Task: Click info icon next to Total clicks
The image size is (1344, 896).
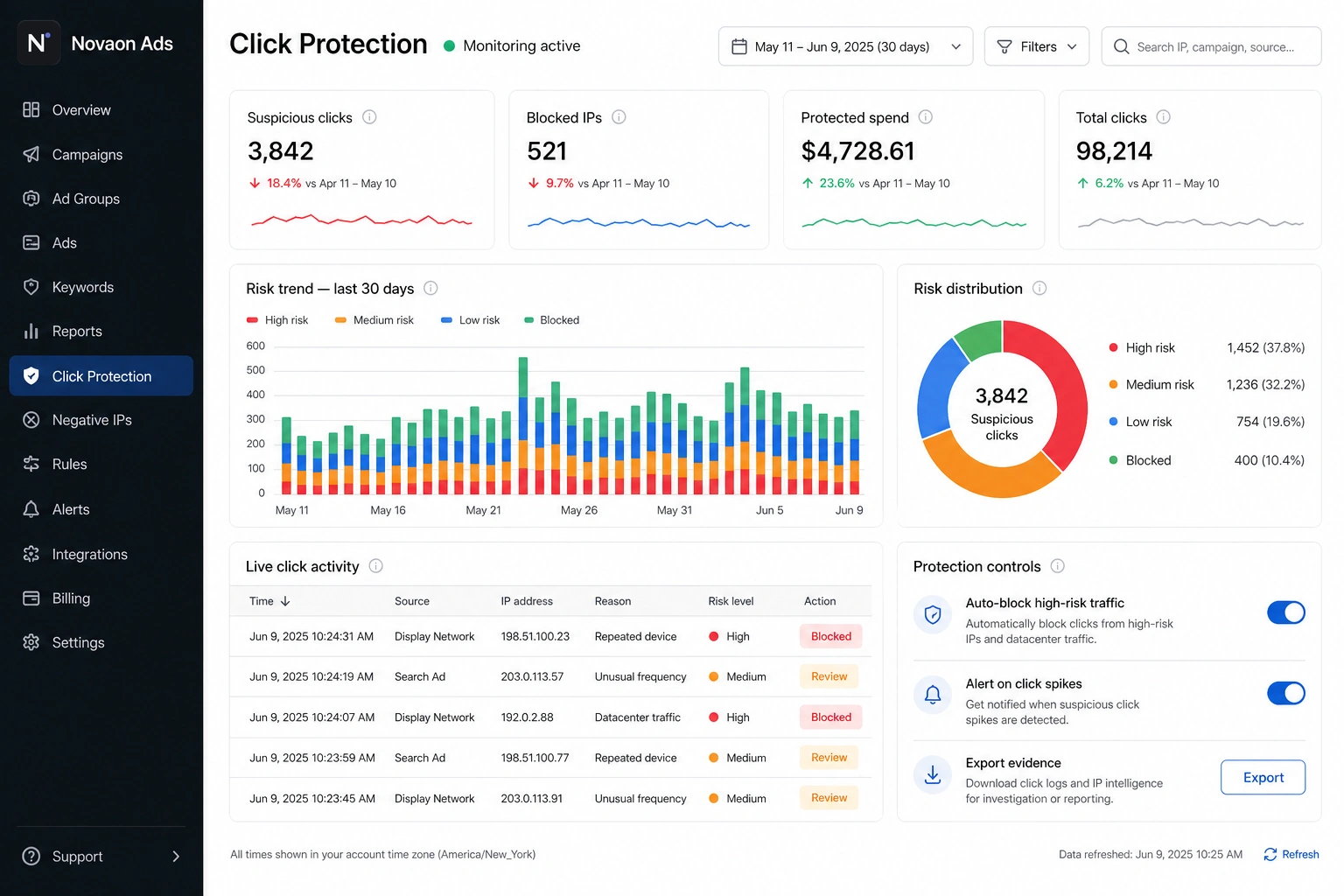Action: click(1164, 117)
